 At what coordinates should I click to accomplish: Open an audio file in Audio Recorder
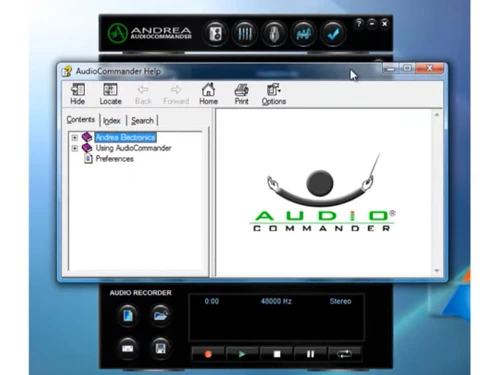[160, 315]
